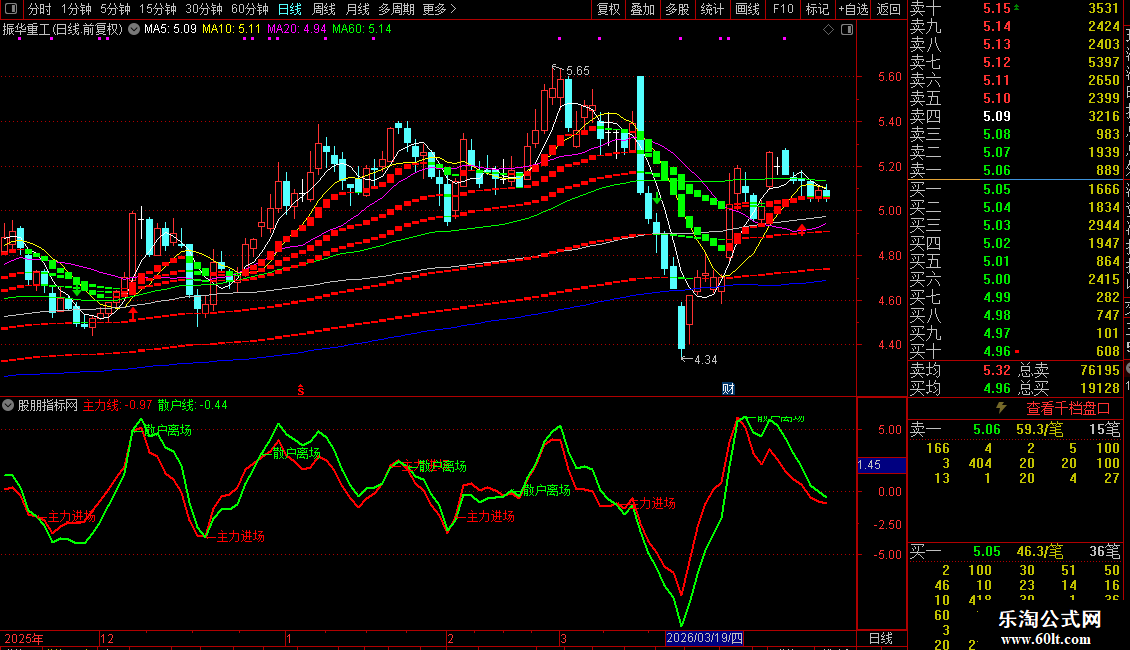
Task: Click the red S marker under the chart
Action: coord(301,390)
